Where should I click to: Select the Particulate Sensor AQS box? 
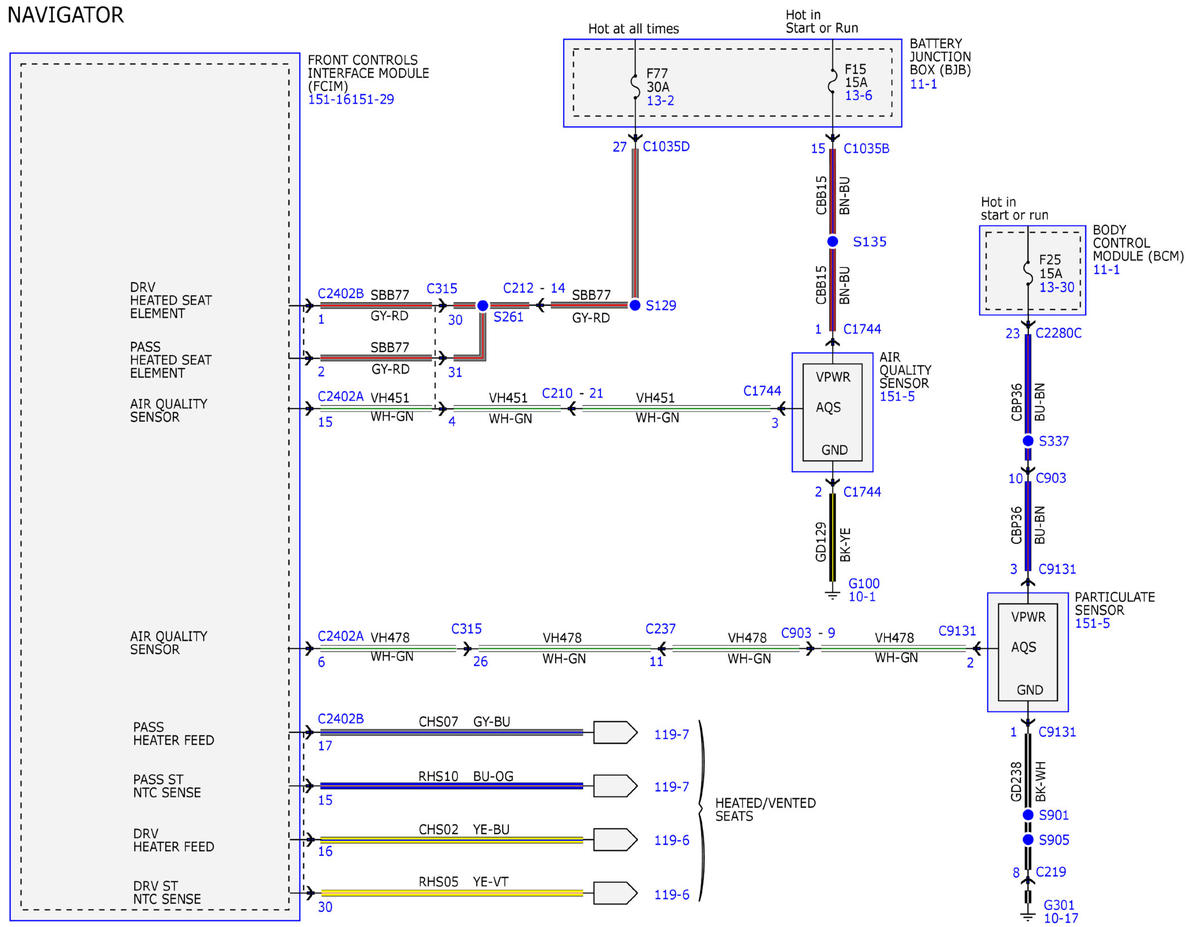[x=1028, y=651]
